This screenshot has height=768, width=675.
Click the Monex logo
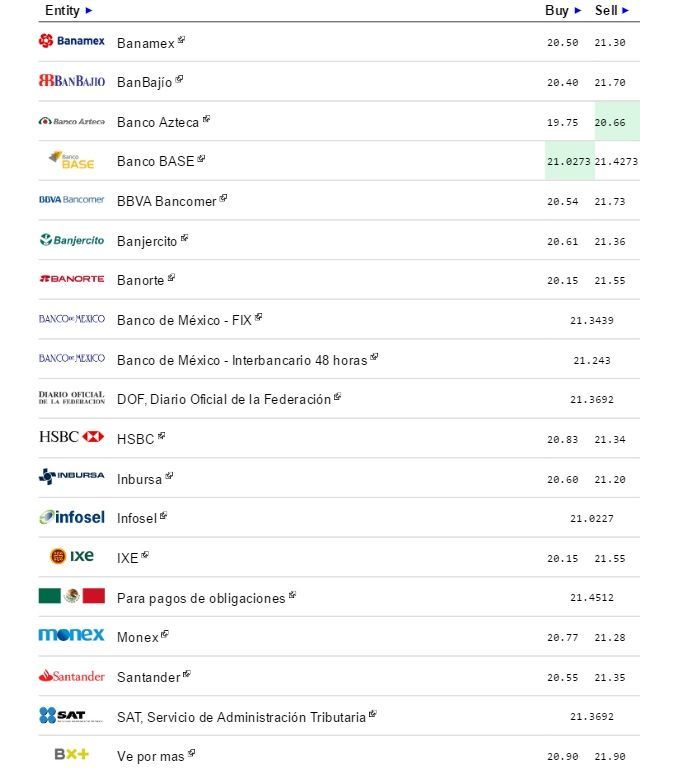coord(71,635)
